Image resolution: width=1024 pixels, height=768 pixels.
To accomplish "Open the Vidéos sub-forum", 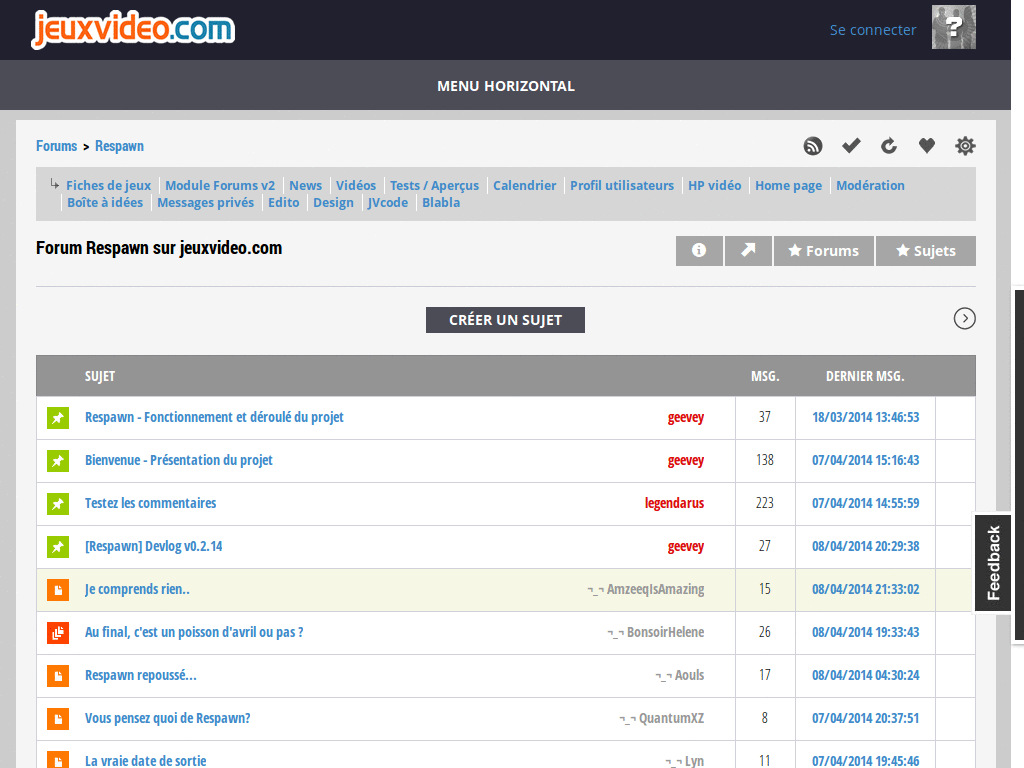I will tap(356, 185).
